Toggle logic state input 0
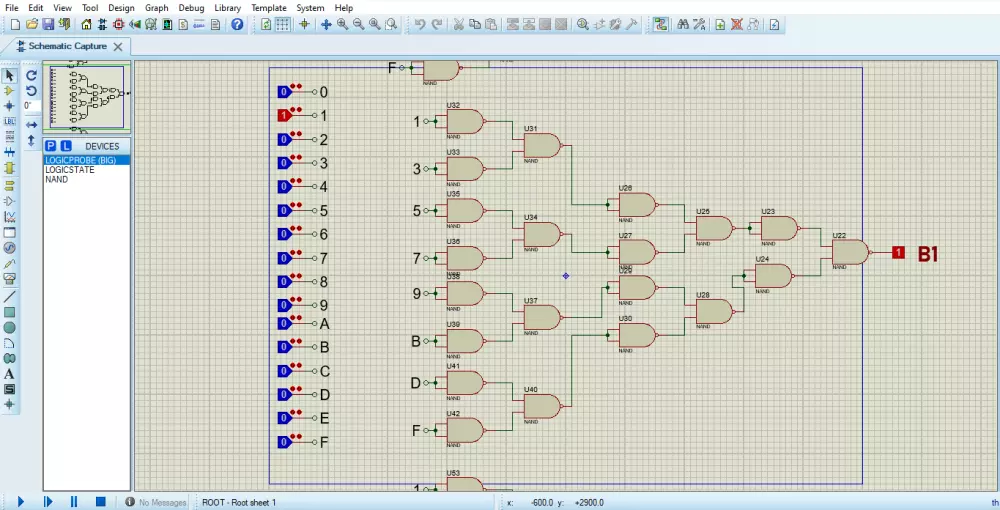 pos(285,92)
